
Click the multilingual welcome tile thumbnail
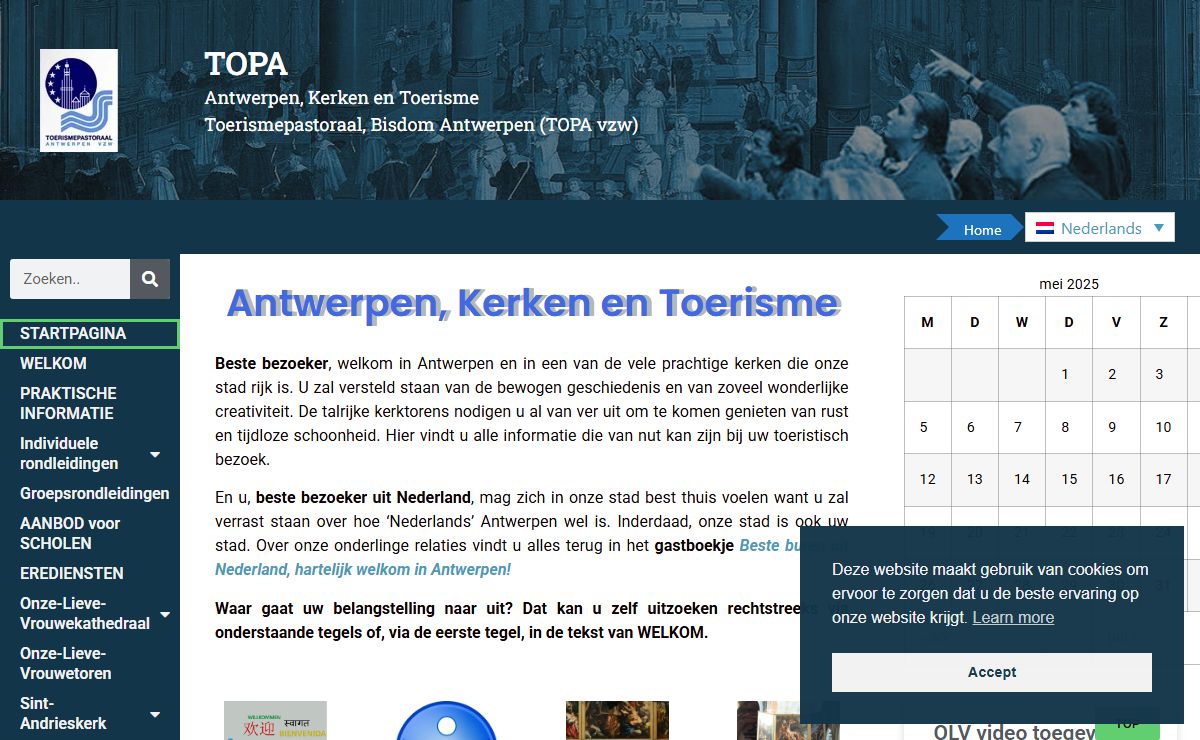pos(275,720)
